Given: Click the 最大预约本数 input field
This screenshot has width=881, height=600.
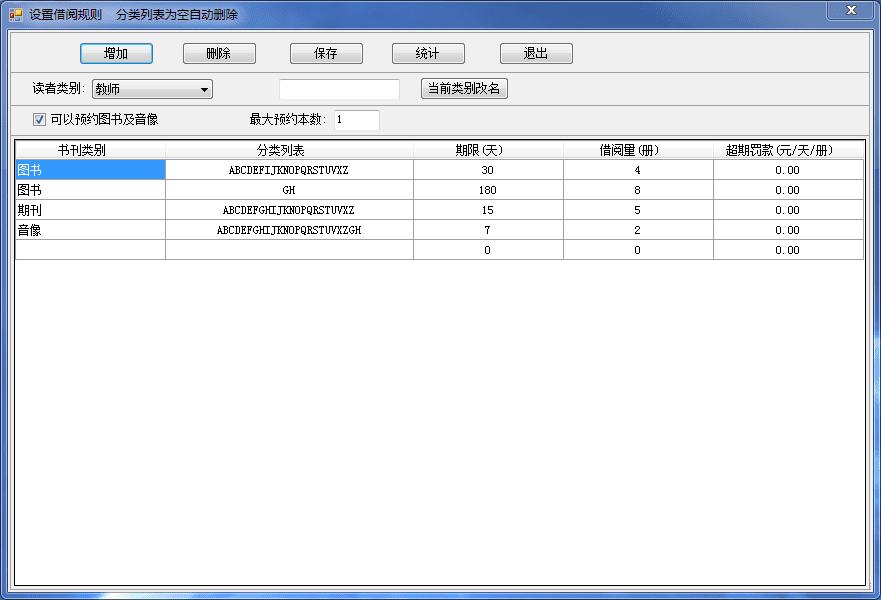Looking at the screenshot, I should pyautogui.click(x=356, y=120).
